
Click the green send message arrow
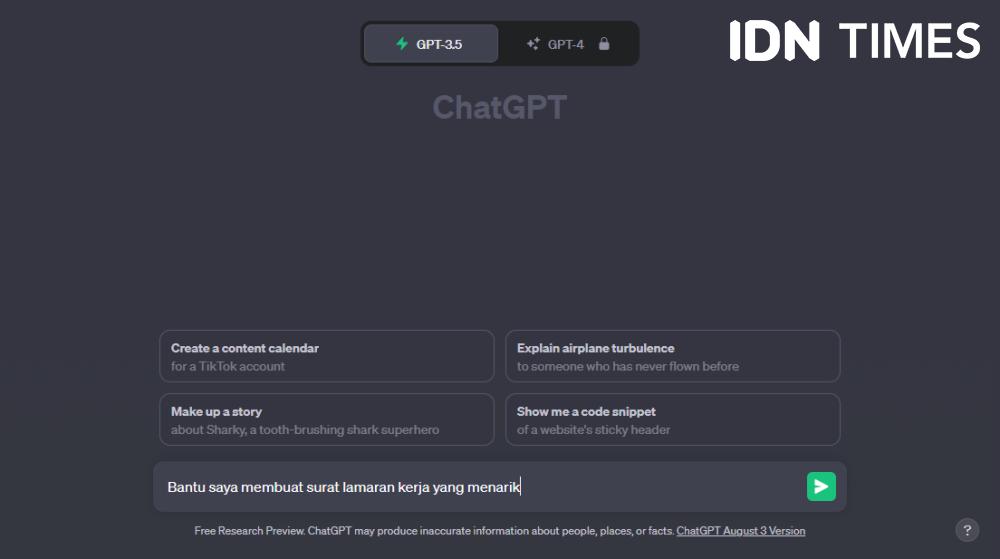tap(821, 487)
